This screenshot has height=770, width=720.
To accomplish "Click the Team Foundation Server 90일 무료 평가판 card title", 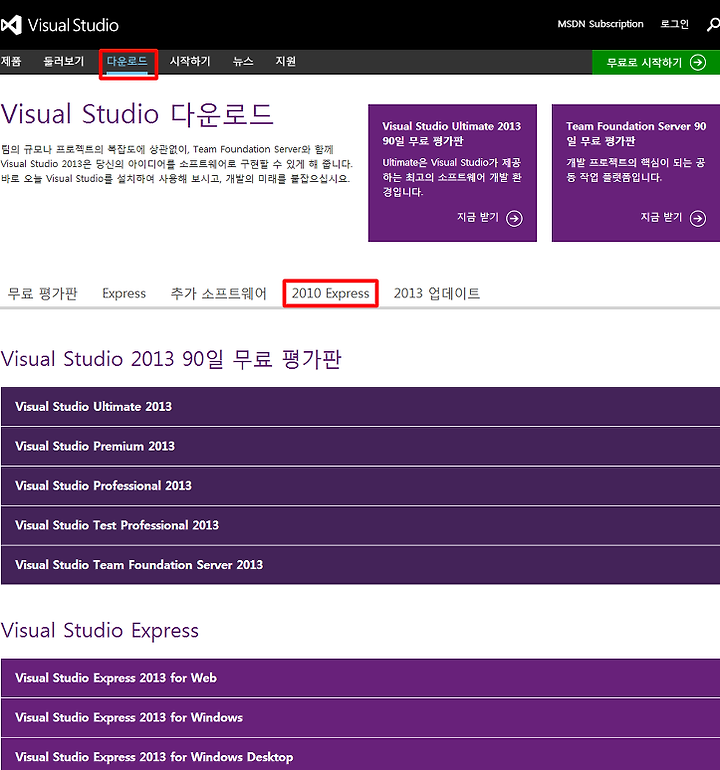I will pyautogui.click(x=636, y=134).
